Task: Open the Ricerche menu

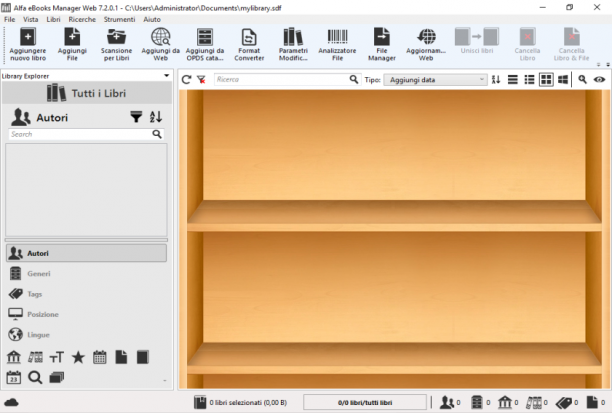Action: tap(82, 19)
